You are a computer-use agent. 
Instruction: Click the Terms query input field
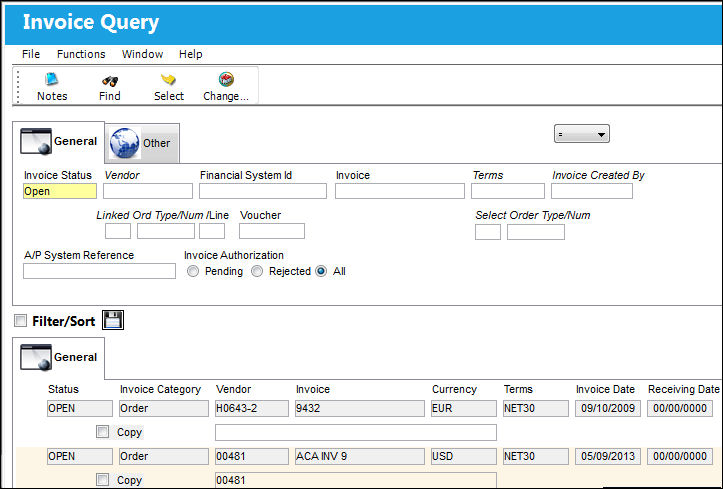508,191
